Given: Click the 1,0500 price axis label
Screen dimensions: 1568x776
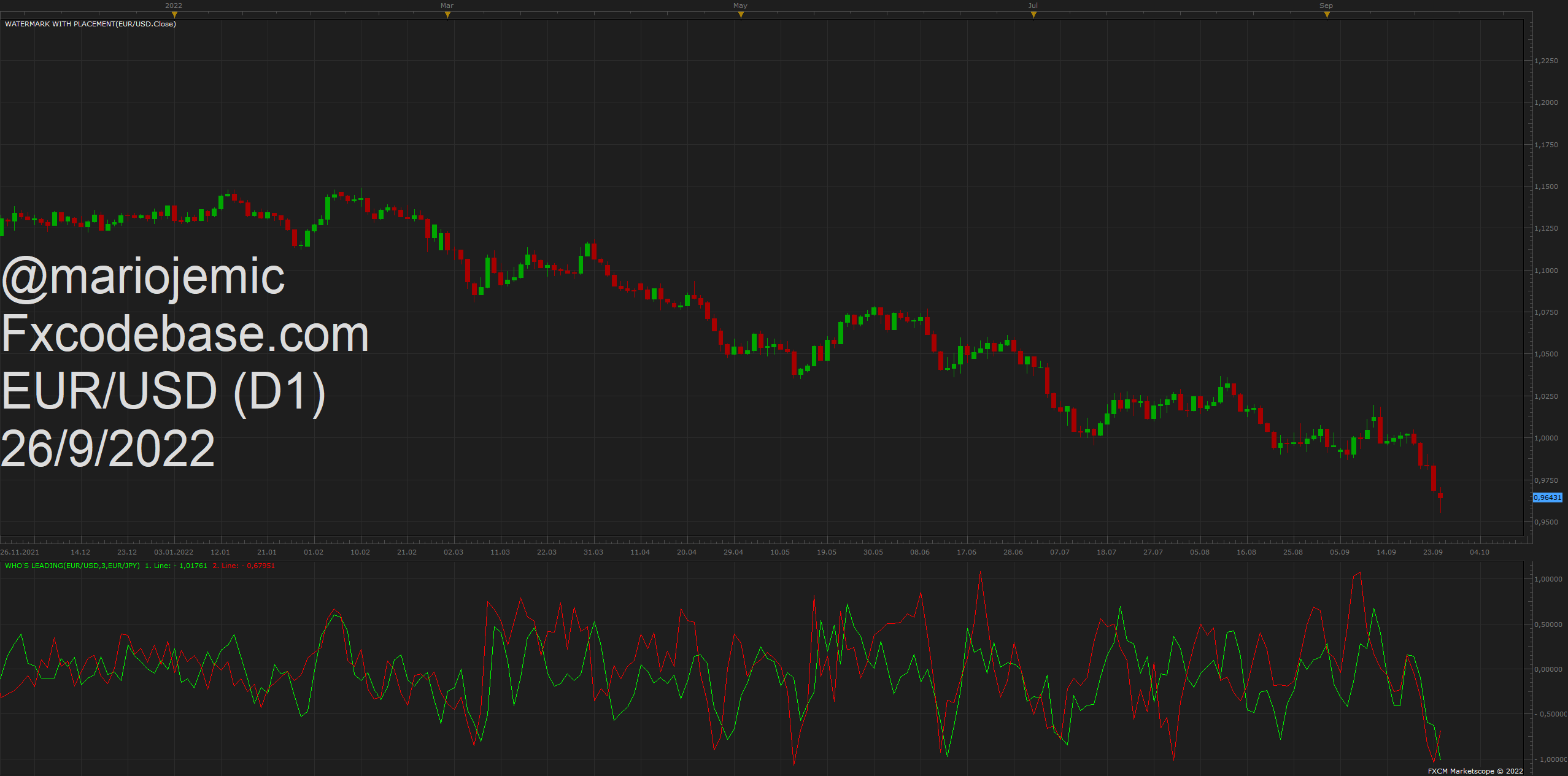Looking at the screenshot, I should pos(1546,354).
